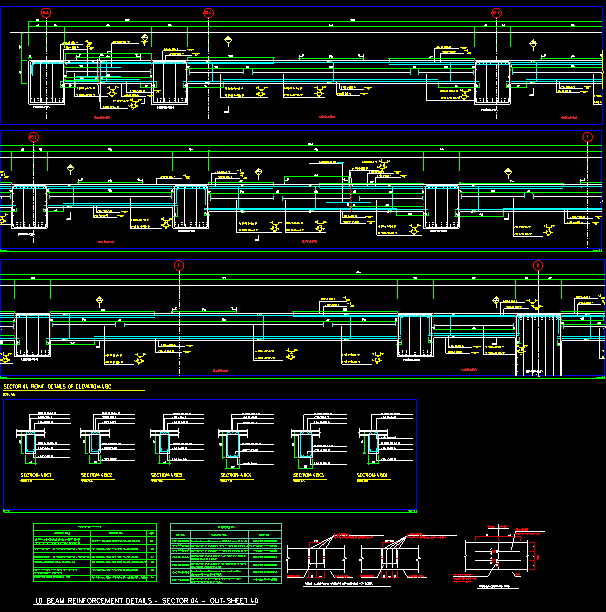This screenshot has height=612, width=606.
Task: Select the teal-bordered legend table
Action: [x=226, y=553]
